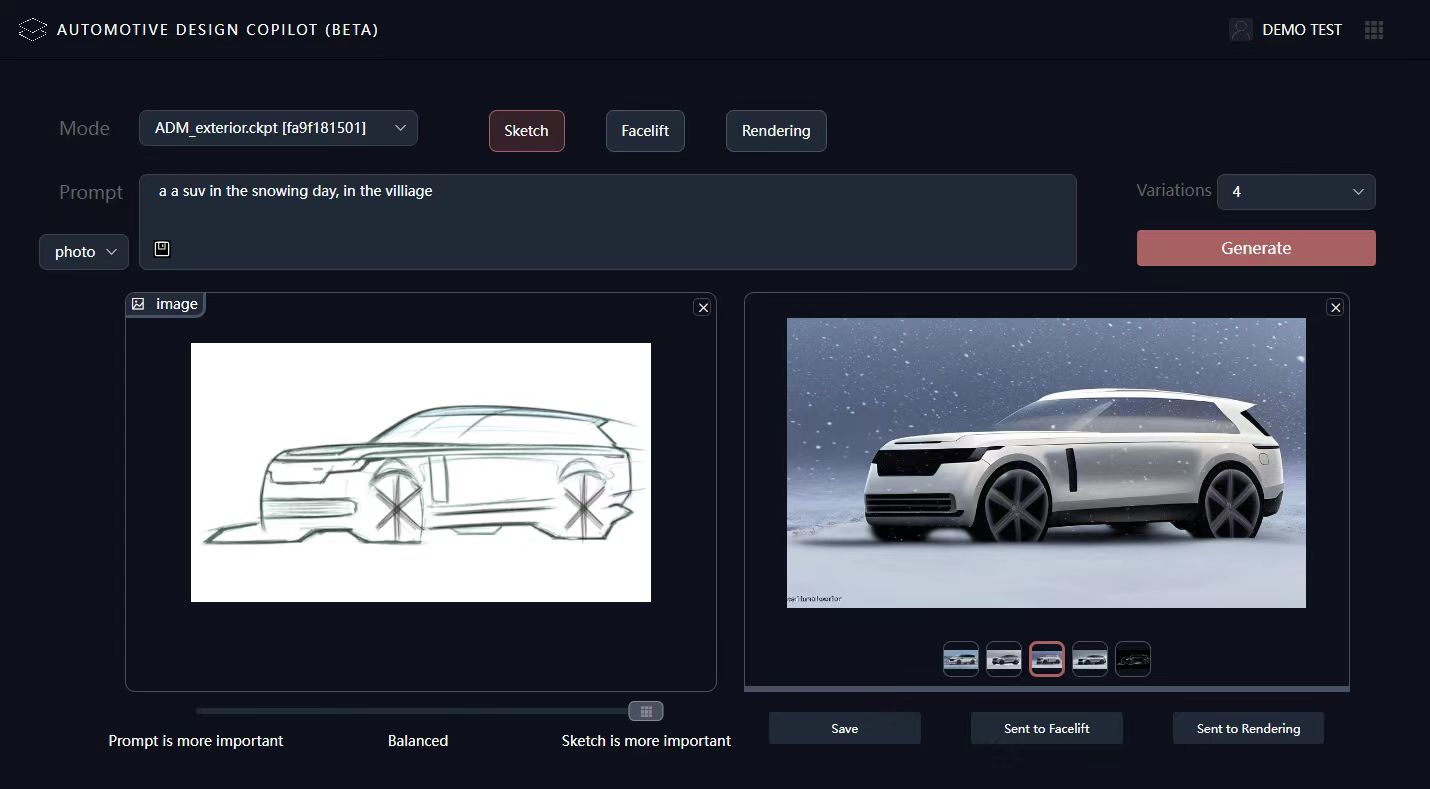
Task: Select the fifth dark variation thumbnail
Action: (1133, 659)
